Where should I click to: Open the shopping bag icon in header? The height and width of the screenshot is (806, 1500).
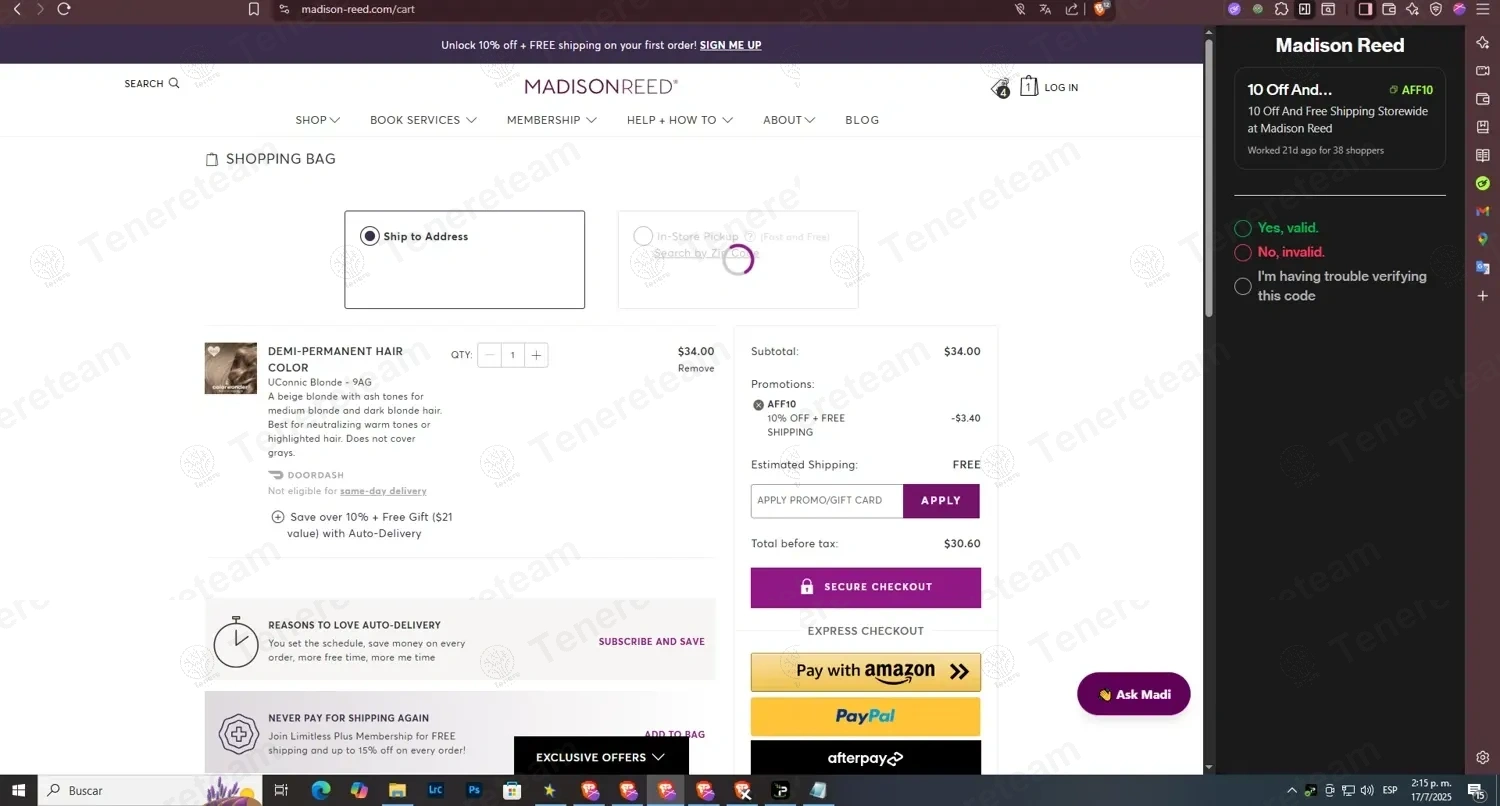(1028, 87)
